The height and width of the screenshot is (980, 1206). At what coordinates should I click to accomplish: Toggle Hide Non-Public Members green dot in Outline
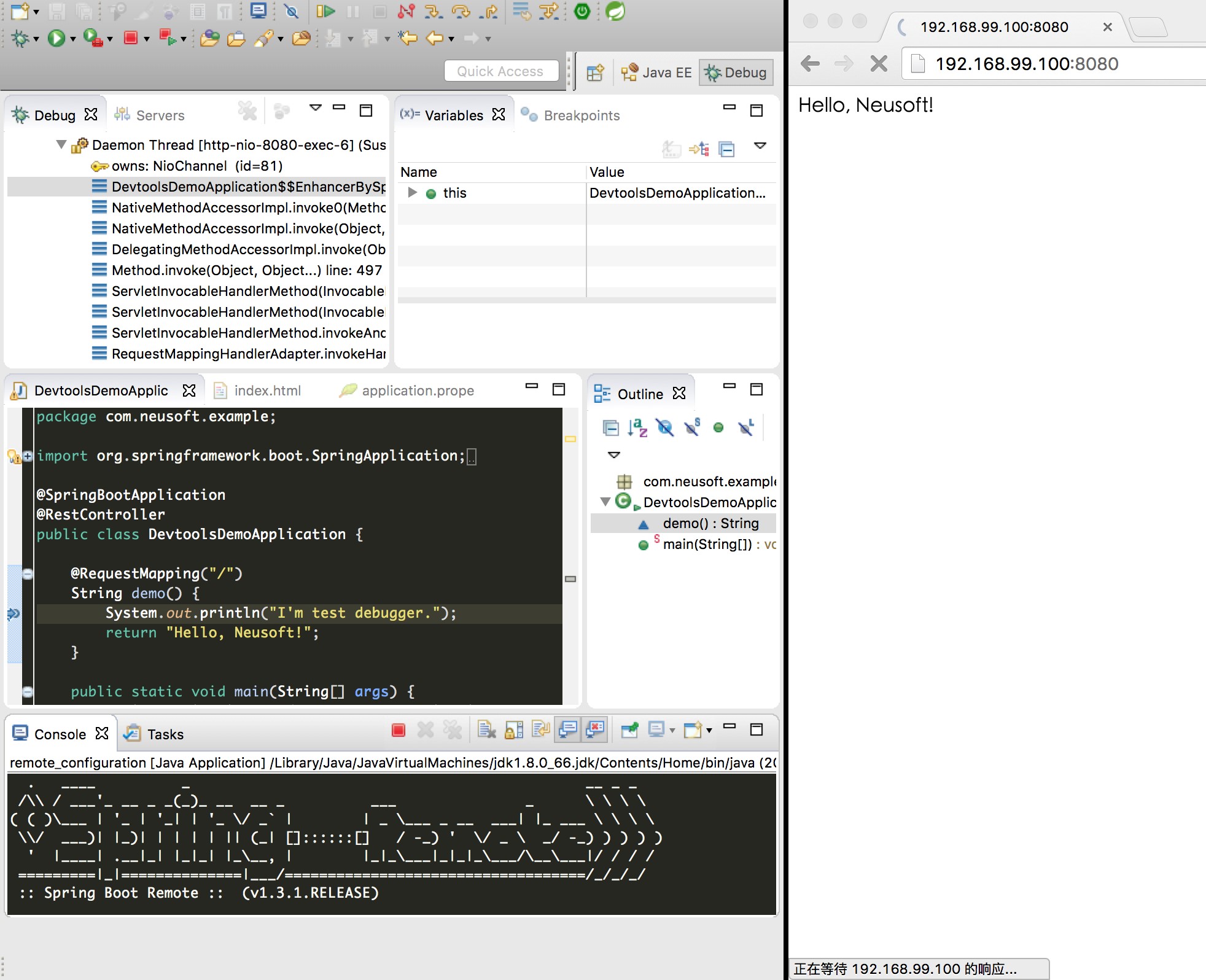[x=718, y=427]
